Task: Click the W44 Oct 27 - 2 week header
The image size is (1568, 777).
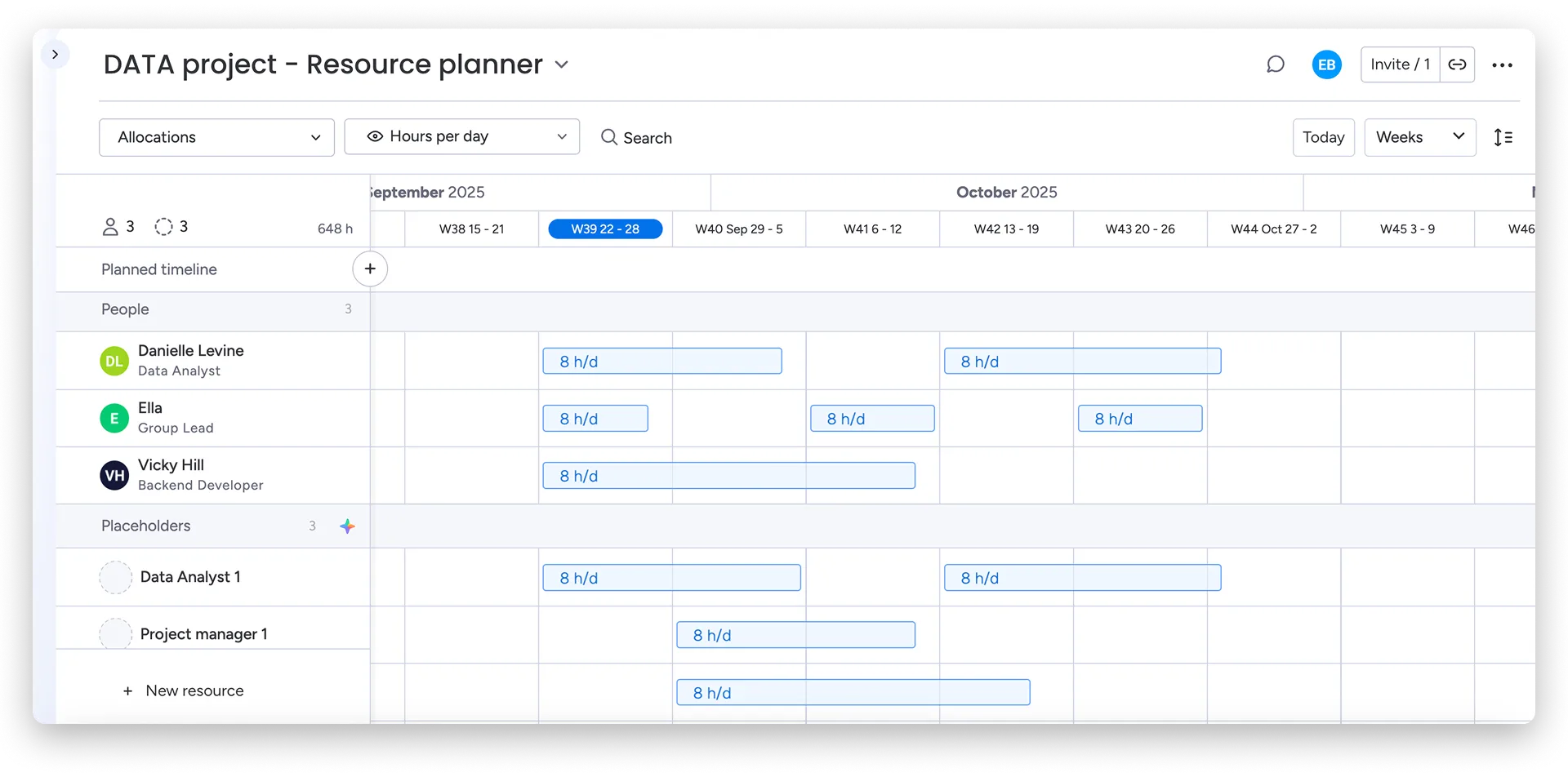Action: pyautogui.click(x=1274, y=229)
